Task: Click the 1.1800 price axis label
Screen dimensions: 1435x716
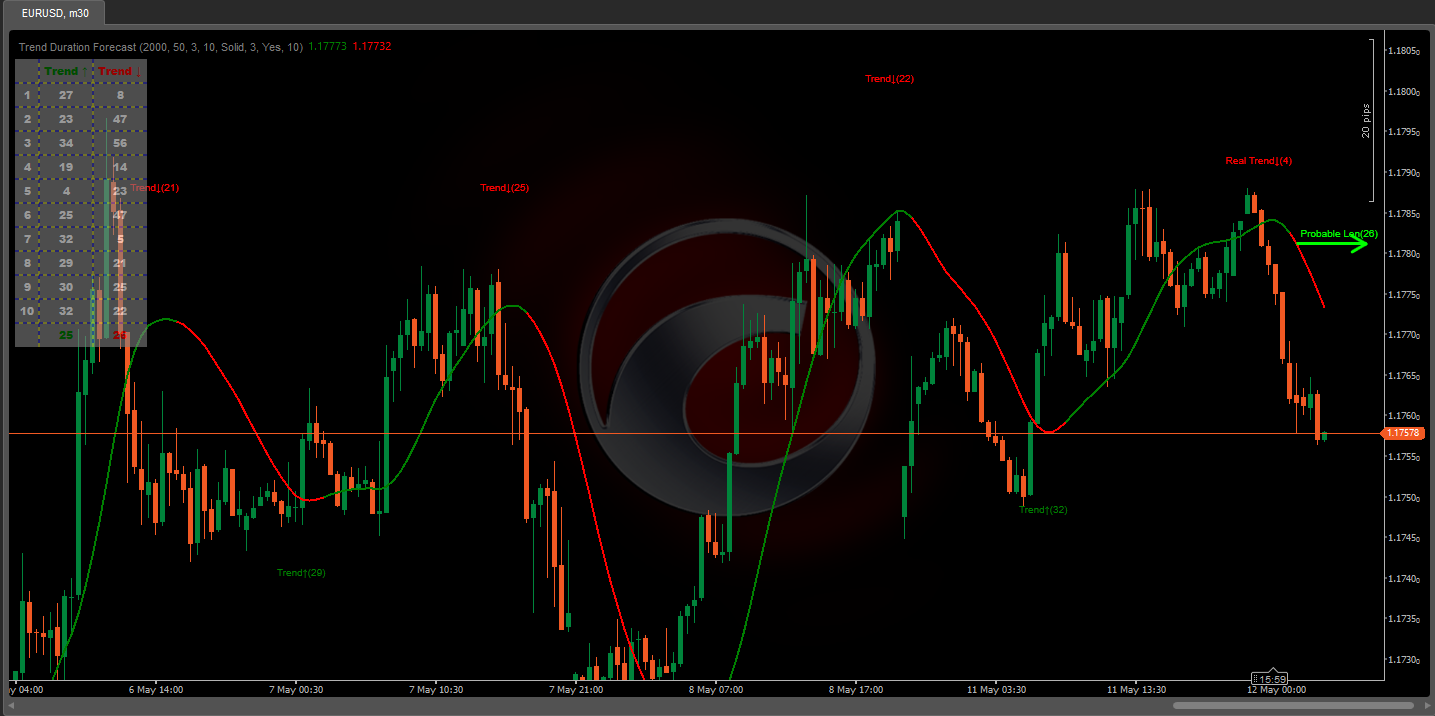Action: [x=1404, y=92]
